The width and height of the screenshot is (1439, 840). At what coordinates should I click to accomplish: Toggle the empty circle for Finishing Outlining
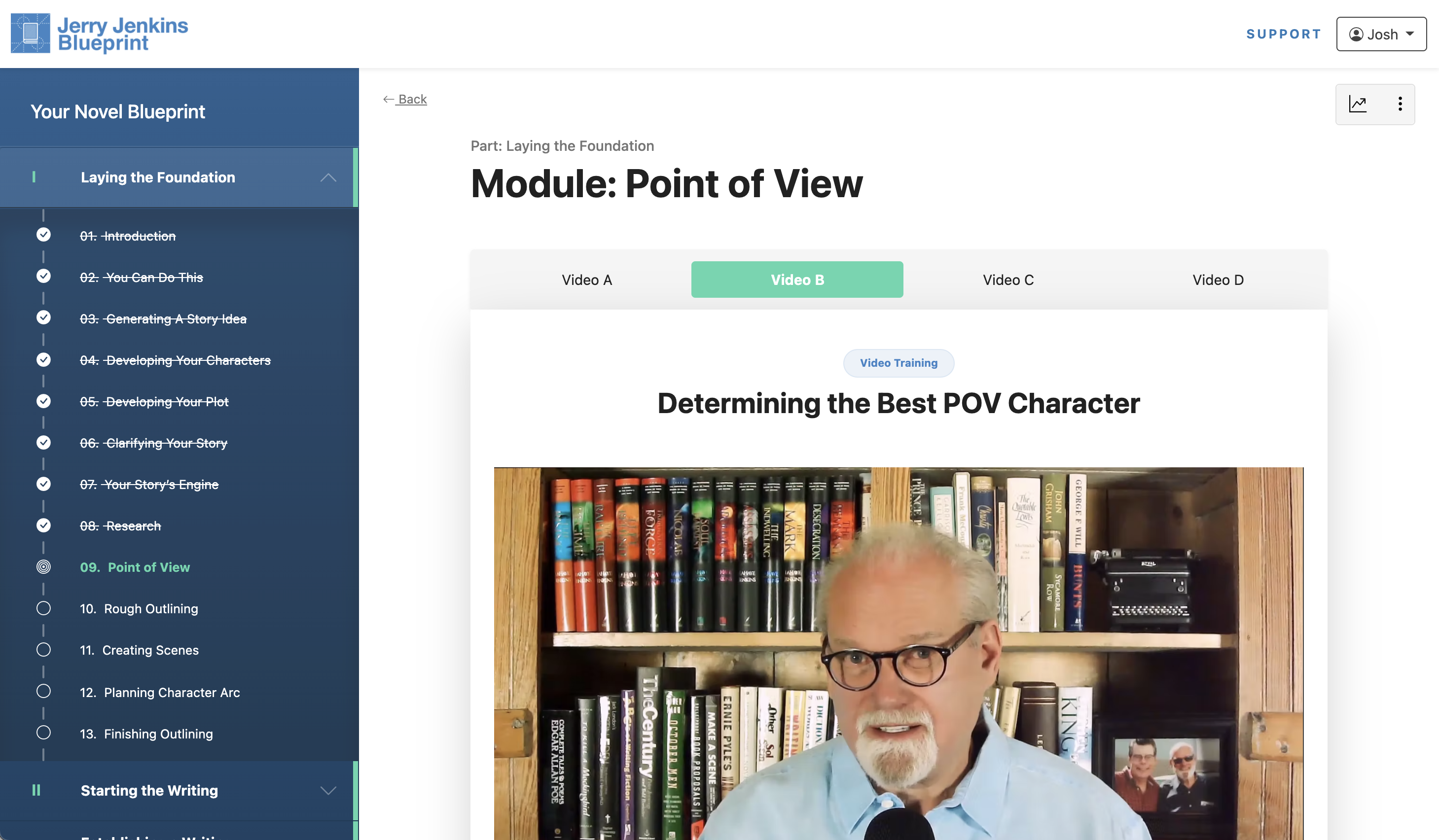43,733
